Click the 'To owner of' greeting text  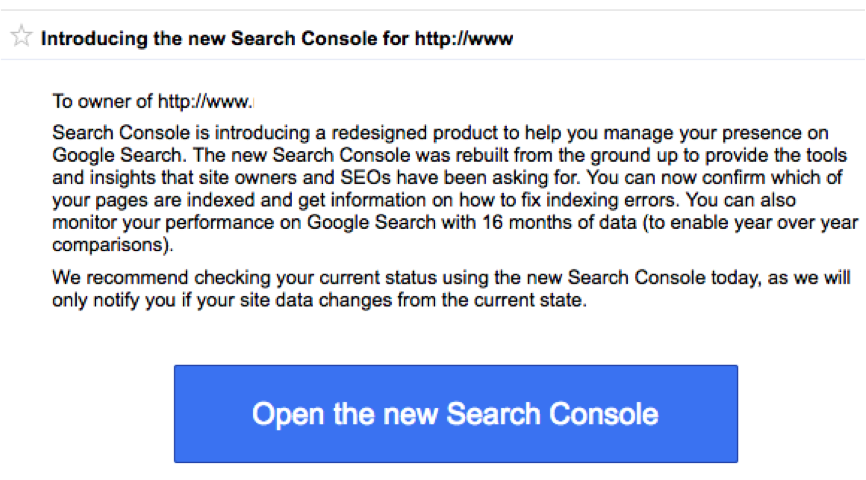click(102, 102)
